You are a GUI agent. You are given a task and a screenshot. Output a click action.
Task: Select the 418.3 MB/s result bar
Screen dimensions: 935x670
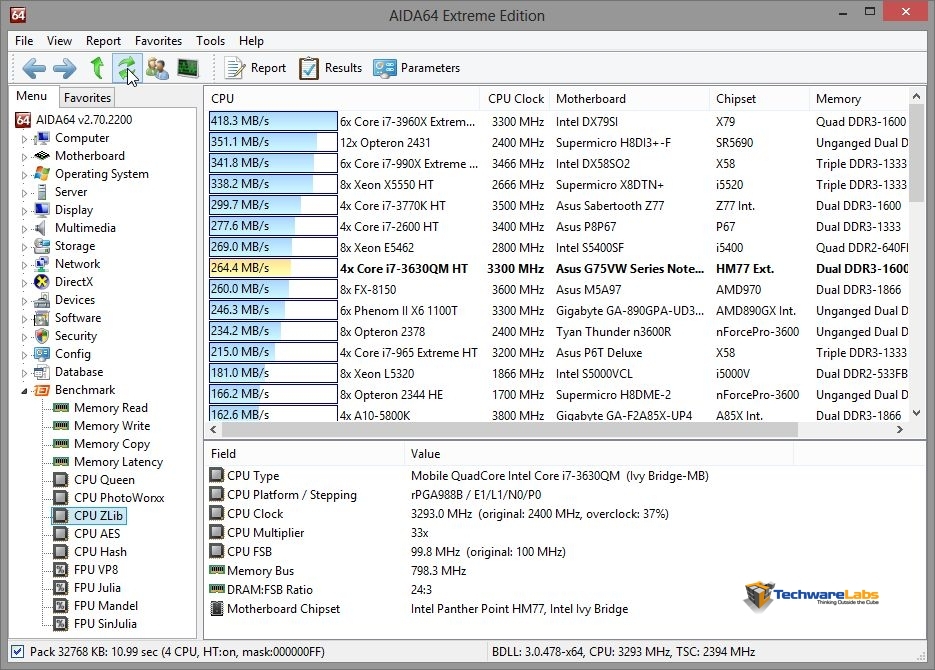(273, 121)
